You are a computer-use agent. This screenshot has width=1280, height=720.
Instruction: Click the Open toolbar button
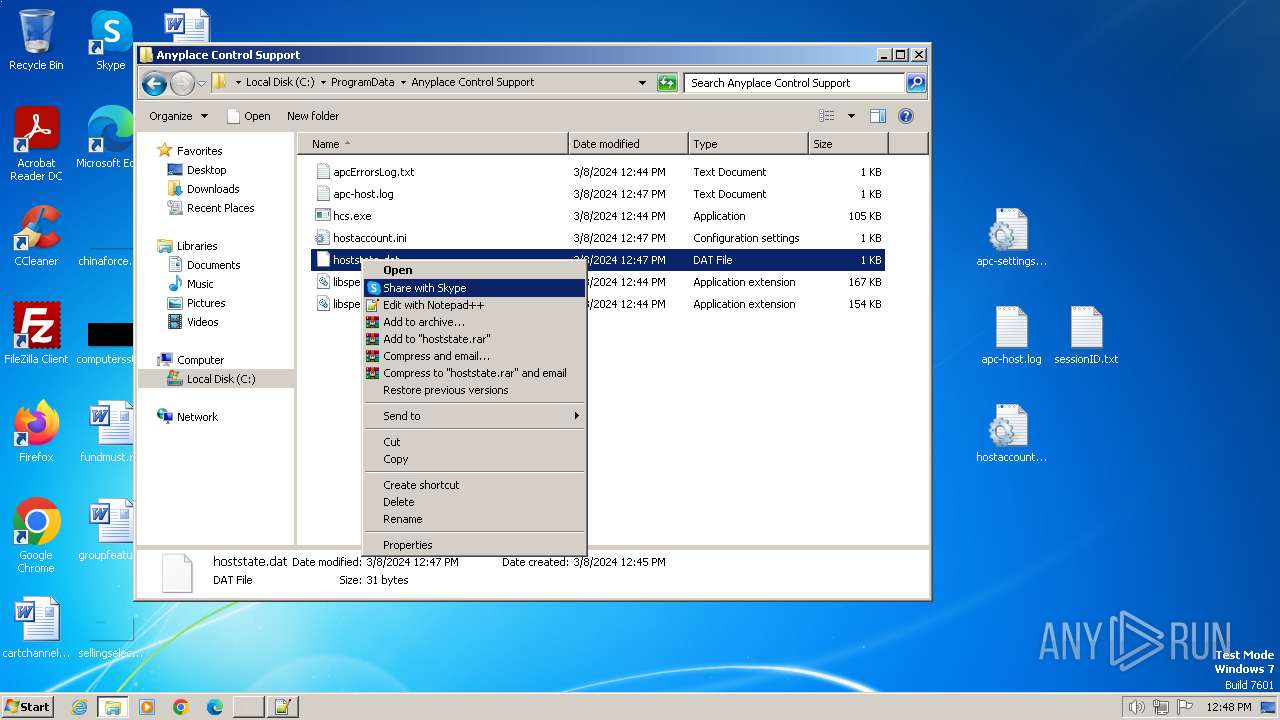coord(248,116)
